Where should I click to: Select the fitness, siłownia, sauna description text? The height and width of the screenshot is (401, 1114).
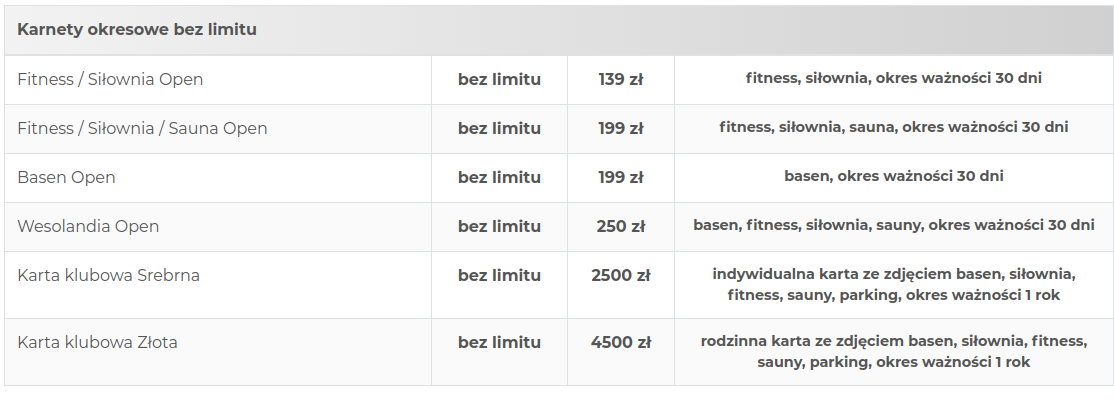pyautogui.click(x=894, y=127)
